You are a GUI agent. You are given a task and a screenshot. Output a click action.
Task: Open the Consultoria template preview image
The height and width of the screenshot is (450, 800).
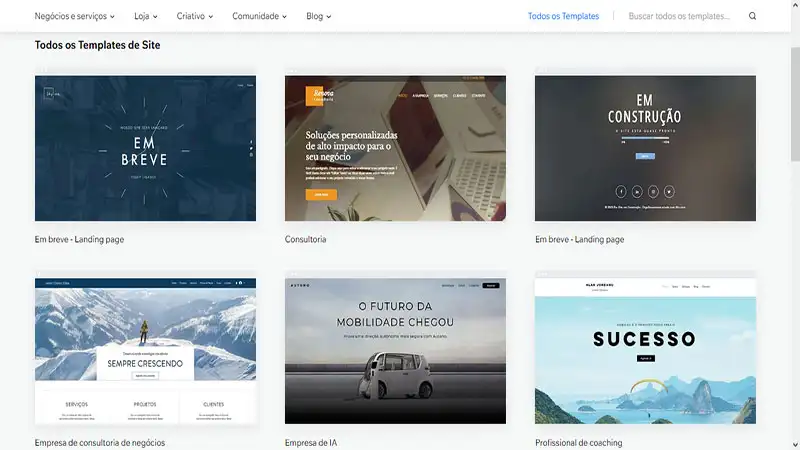pos(395,148)
